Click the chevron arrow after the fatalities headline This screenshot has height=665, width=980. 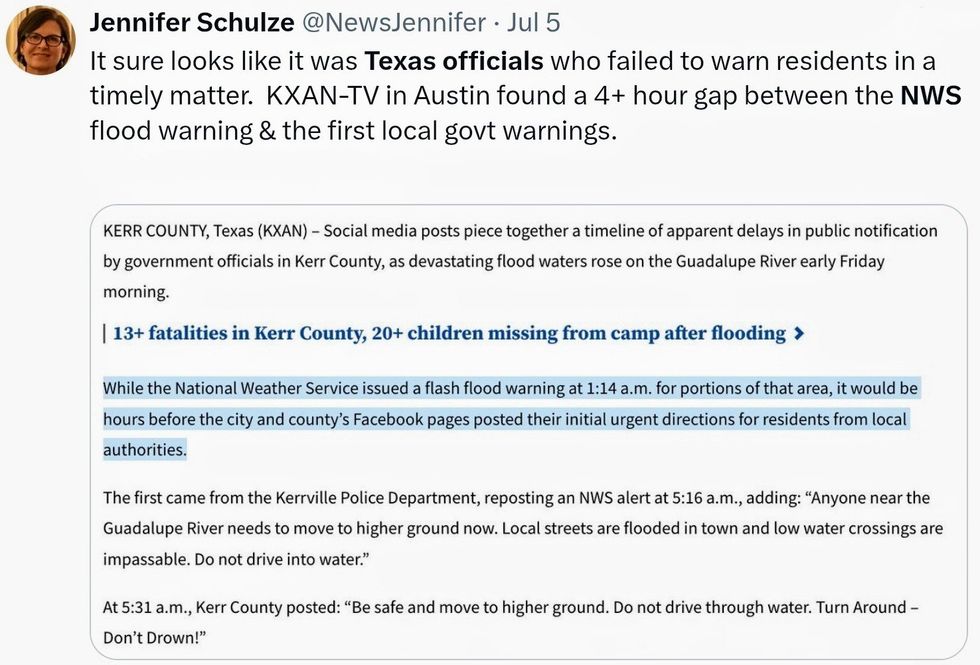[798, 334]
